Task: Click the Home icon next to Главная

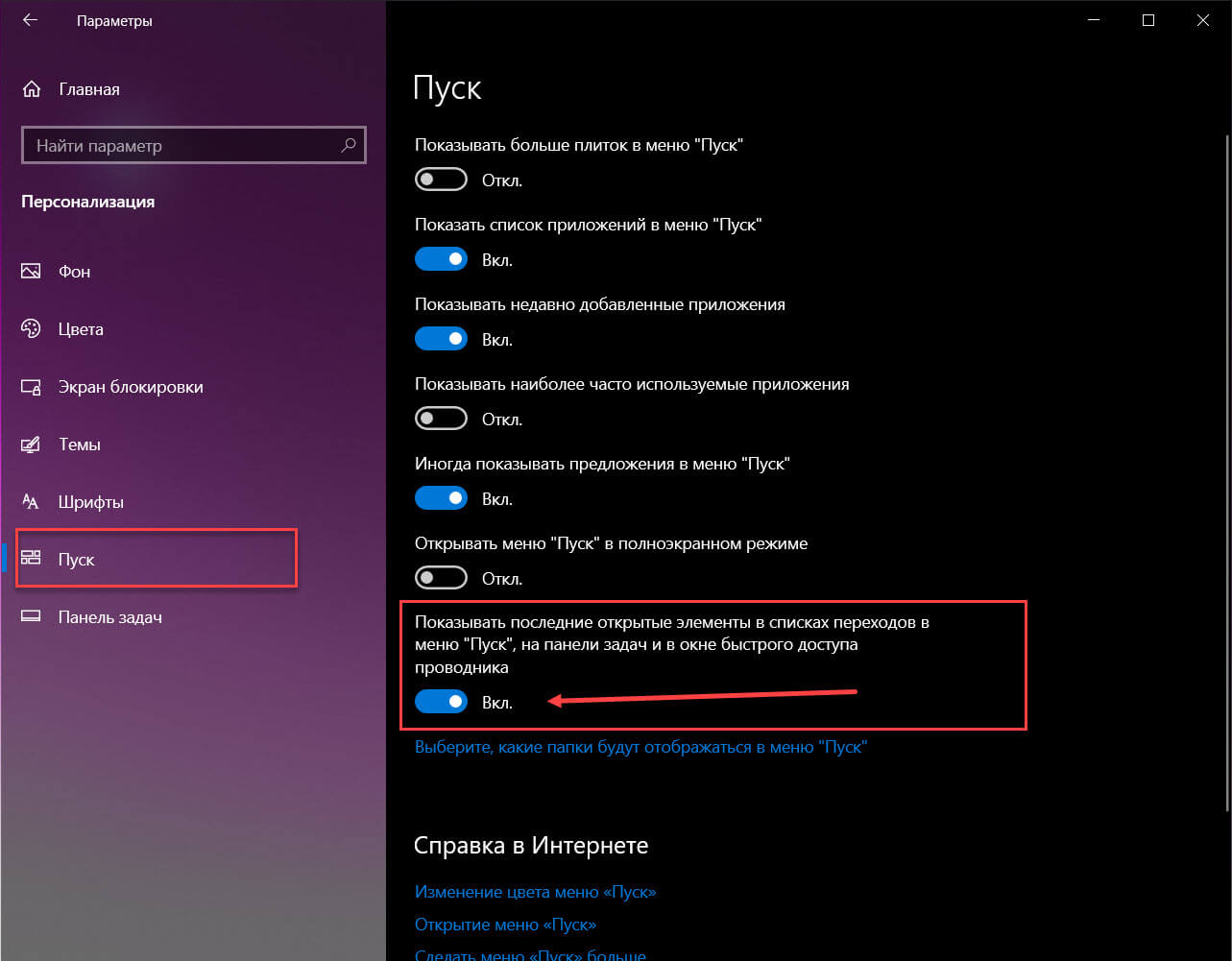Action: pyautogui.click(x=32, y=89)
